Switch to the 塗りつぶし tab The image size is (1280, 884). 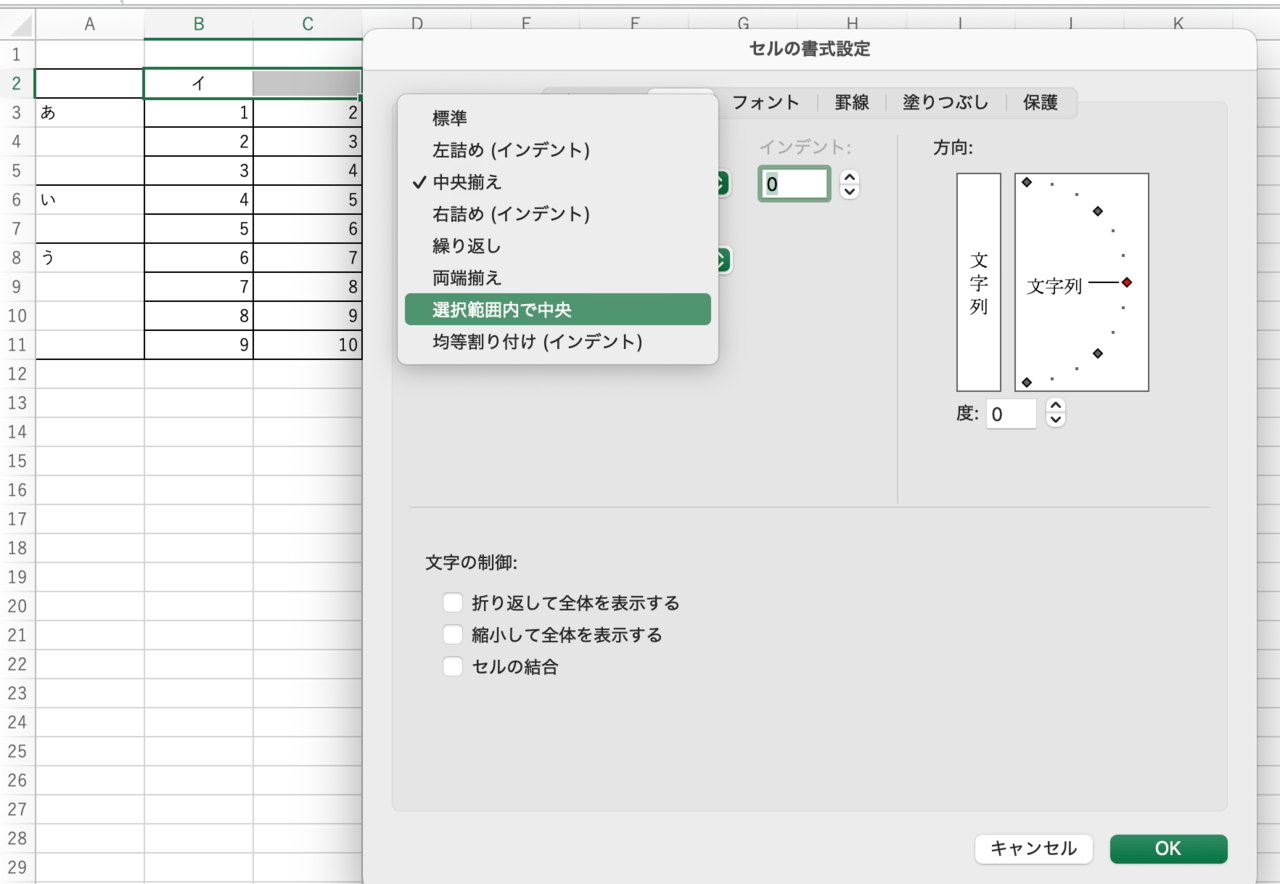pyautogui.click(x=945, y=102)
